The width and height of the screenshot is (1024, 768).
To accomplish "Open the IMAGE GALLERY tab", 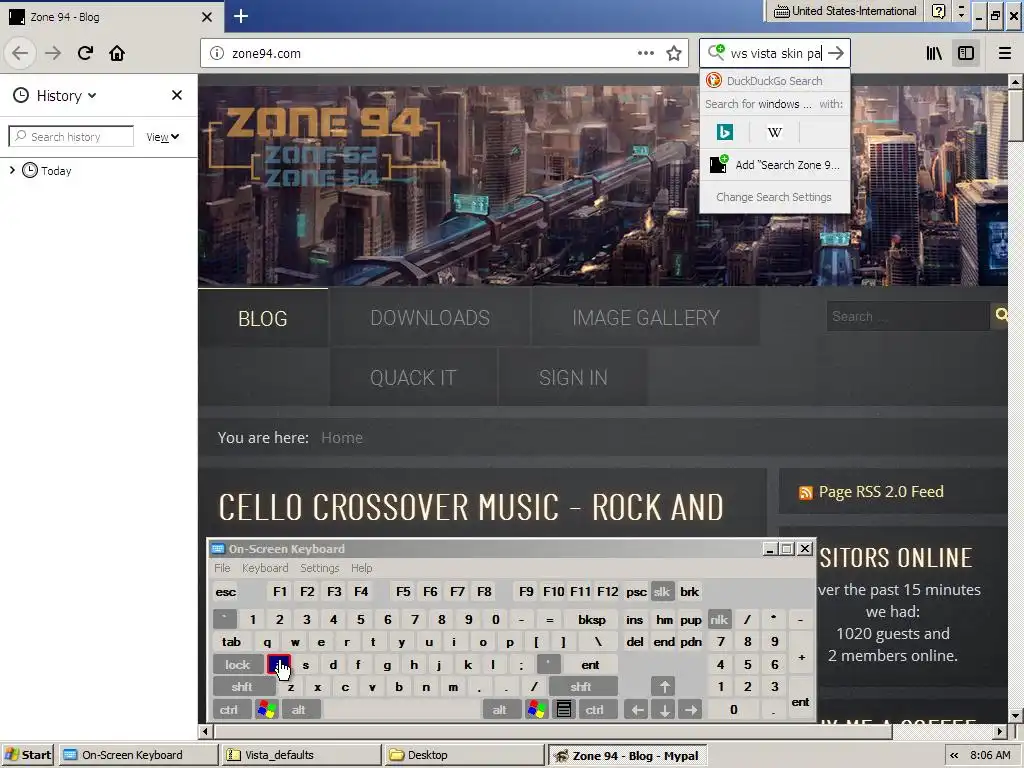I will pyautogui.click(x=645, y=318).
